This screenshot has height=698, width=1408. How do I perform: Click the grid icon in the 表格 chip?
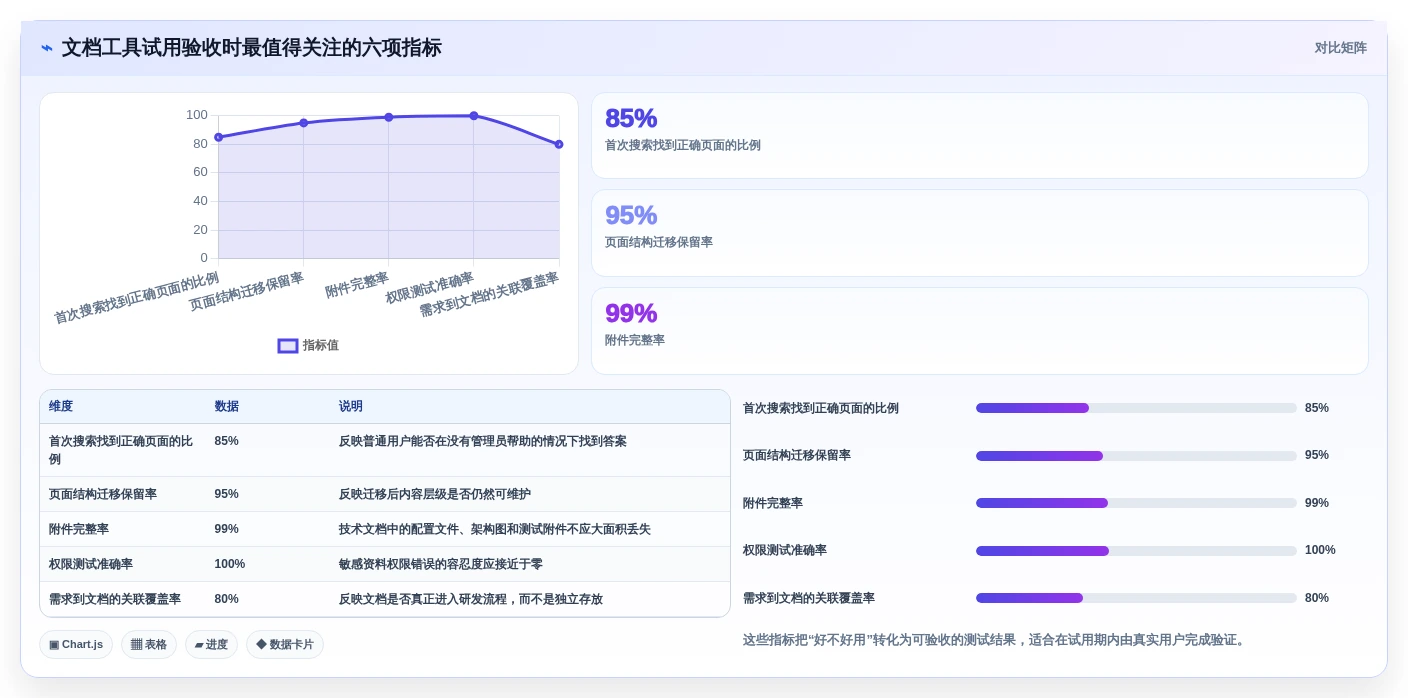pos(136,645)
